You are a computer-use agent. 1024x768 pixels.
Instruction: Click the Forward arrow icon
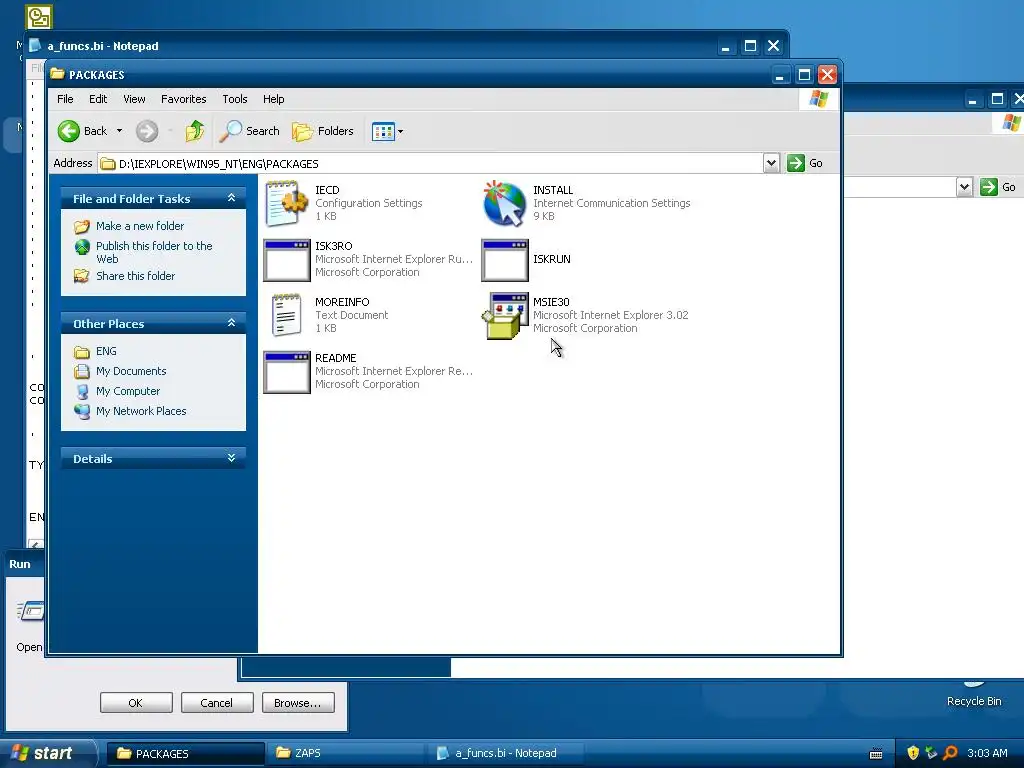tap(147, 131)
